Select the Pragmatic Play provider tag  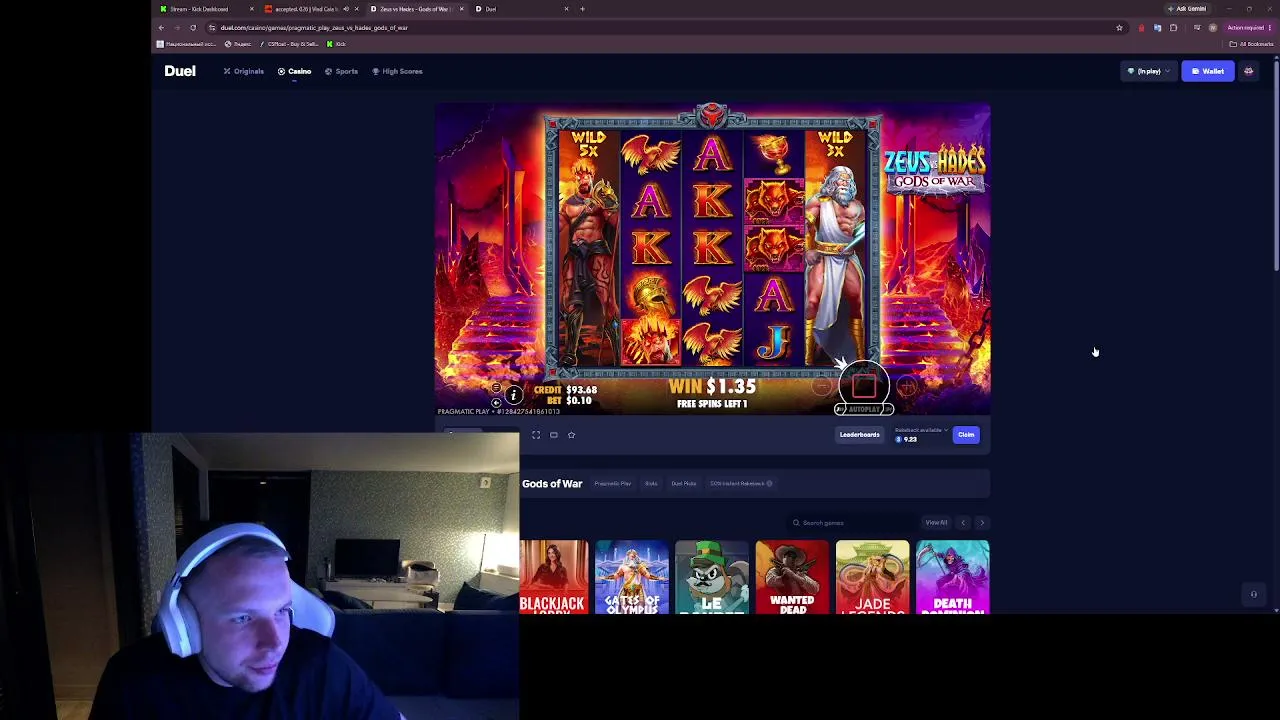point(612,484)
